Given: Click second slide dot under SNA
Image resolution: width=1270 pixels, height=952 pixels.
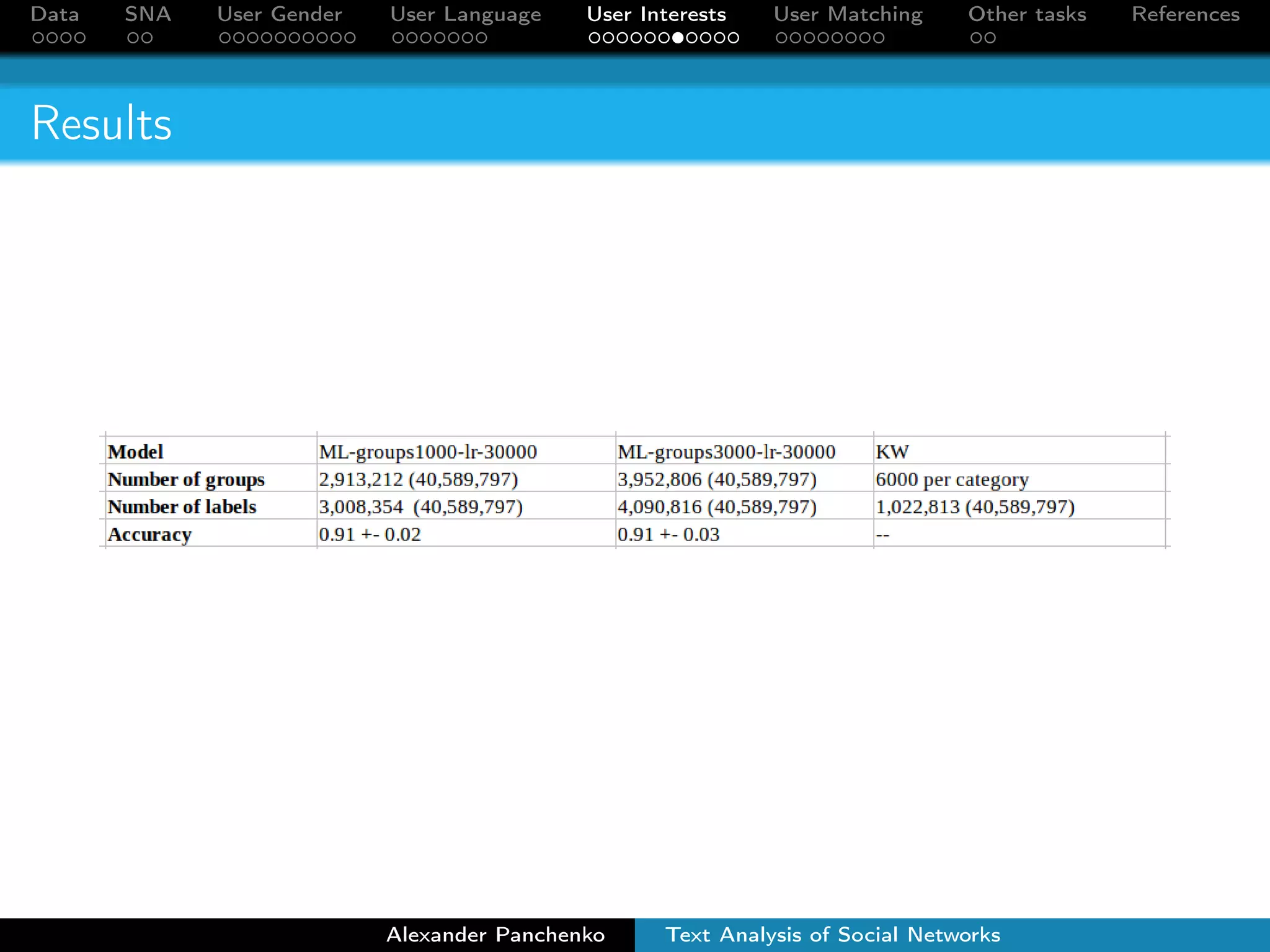Looking at the screenshot, I should [x=147, y=38].
